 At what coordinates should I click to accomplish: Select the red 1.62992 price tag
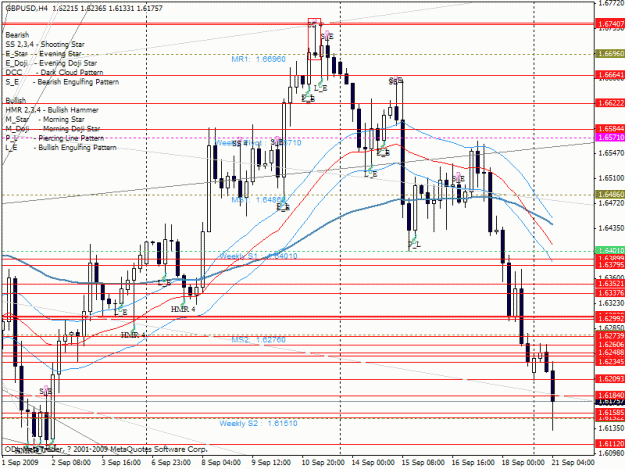pyautogui.click(x=609, y=318)
